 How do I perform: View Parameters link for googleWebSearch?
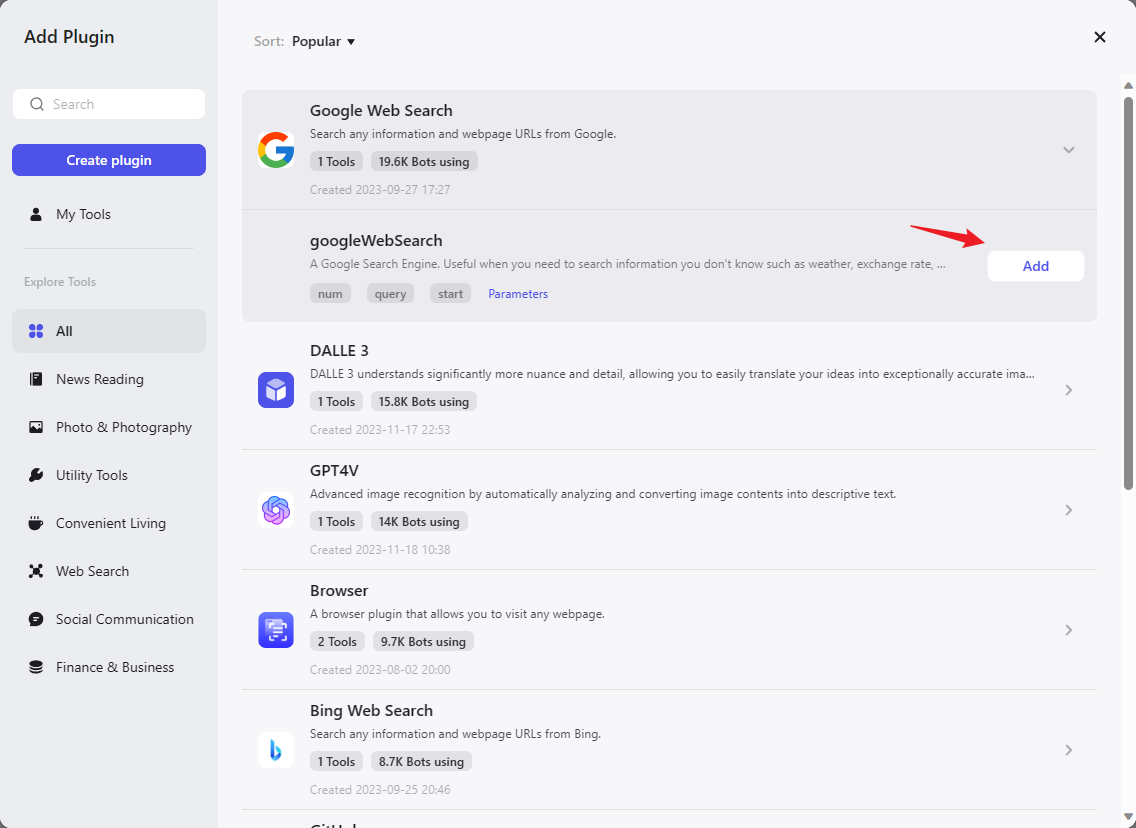pyautogui.click(x=518, y=294)
